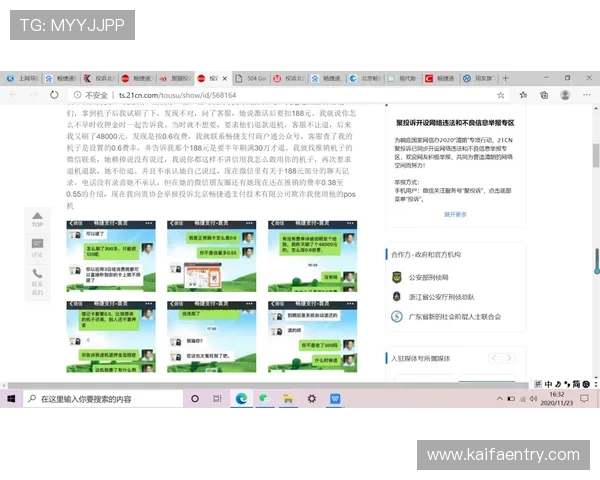This screenshot has height=480, width=600.
Task: Open Edge settings and more menu
Action: coord(587,95)
